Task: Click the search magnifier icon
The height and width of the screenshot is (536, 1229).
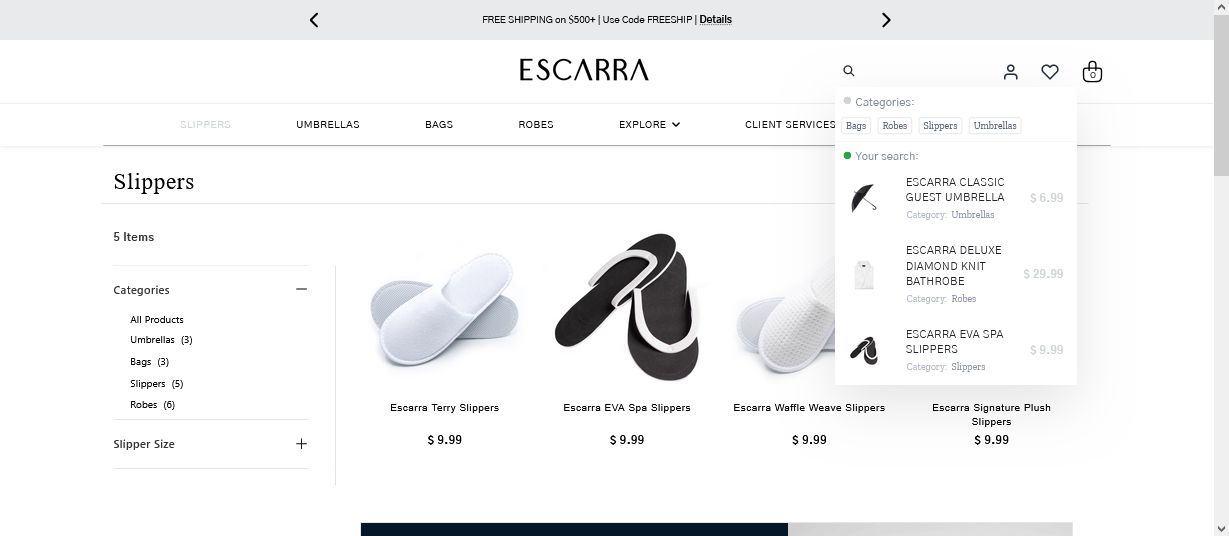Action: (849, 71)
